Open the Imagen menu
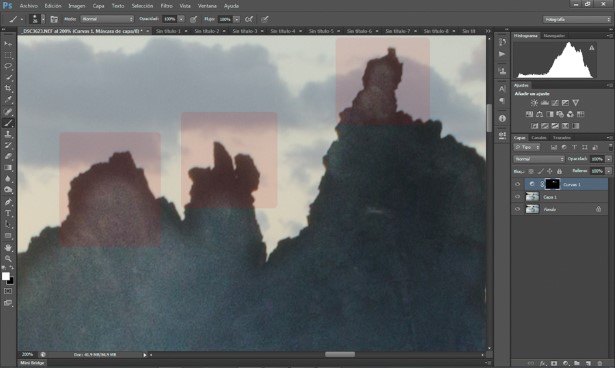The image size is (615, 368). [x=76, y=6]
